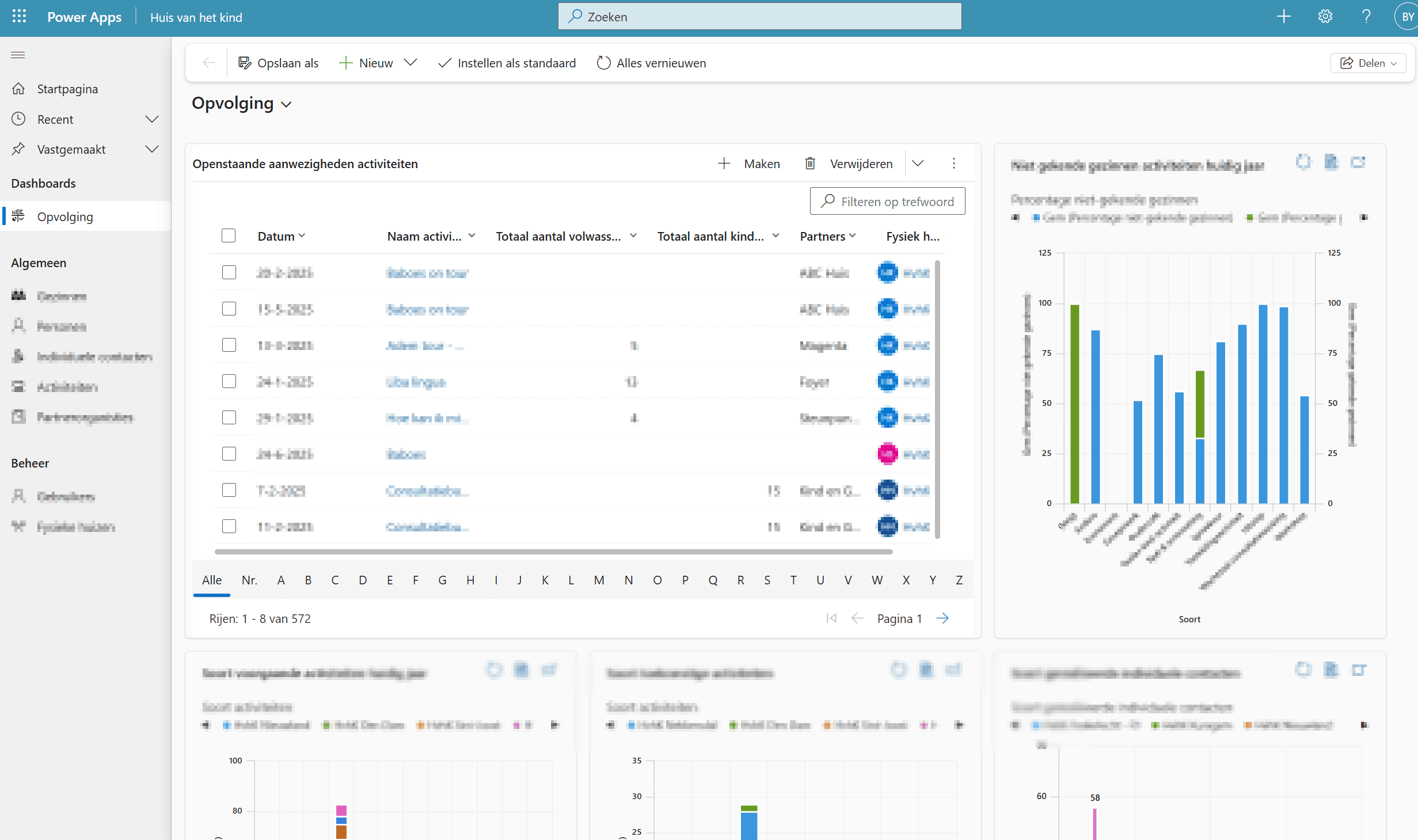
Task: Expand the Opvolging dashboard selector
Action: tap(286, 104)
